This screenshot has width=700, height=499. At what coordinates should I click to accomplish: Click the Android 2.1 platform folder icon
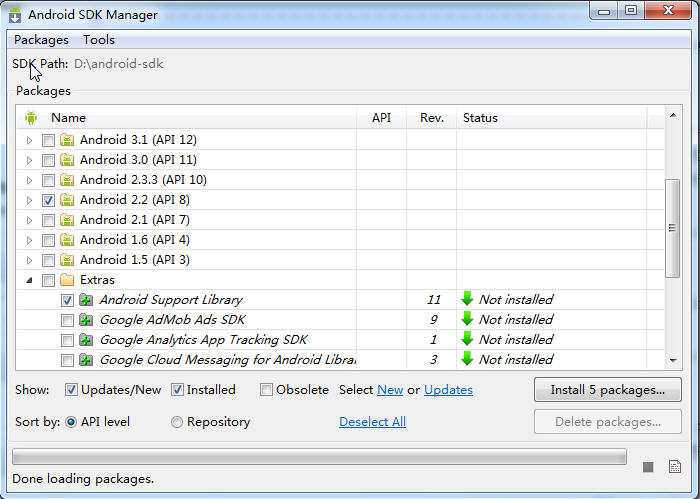[67, 220]
